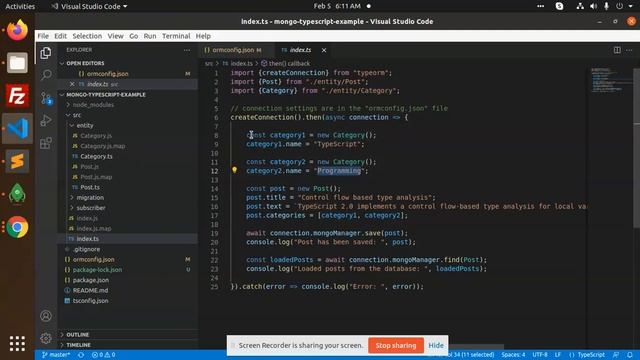Open the Extensions view

click(46, 143)
